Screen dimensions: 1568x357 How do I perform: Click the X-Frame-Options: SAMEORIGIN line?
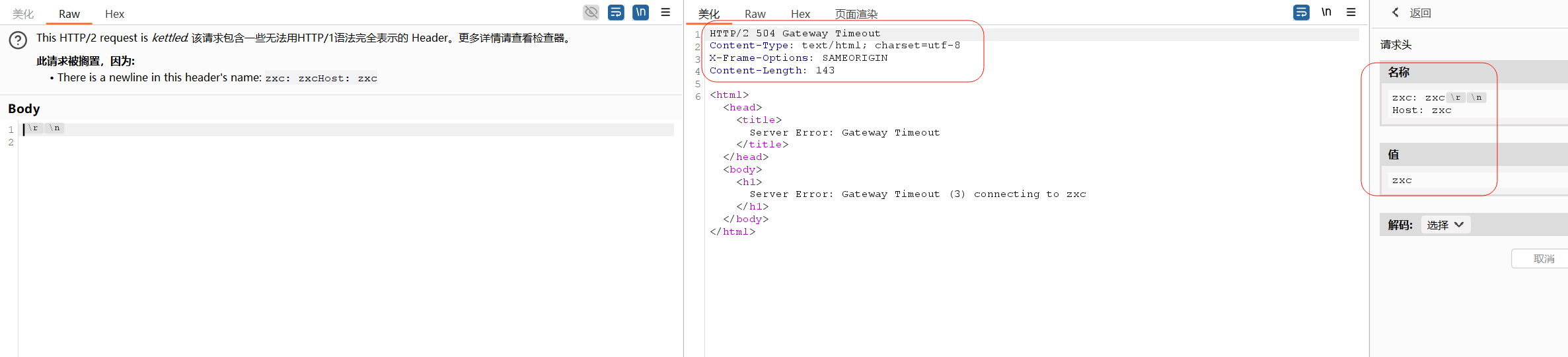798,58
